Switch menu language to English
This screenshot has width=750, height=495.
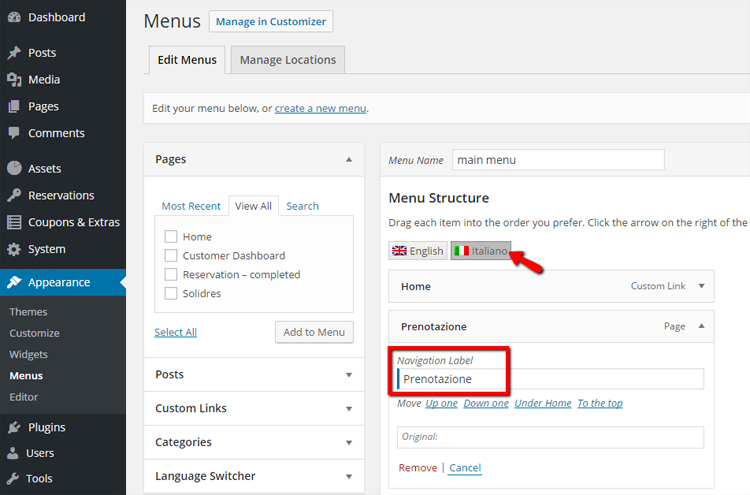coord(418,251)
